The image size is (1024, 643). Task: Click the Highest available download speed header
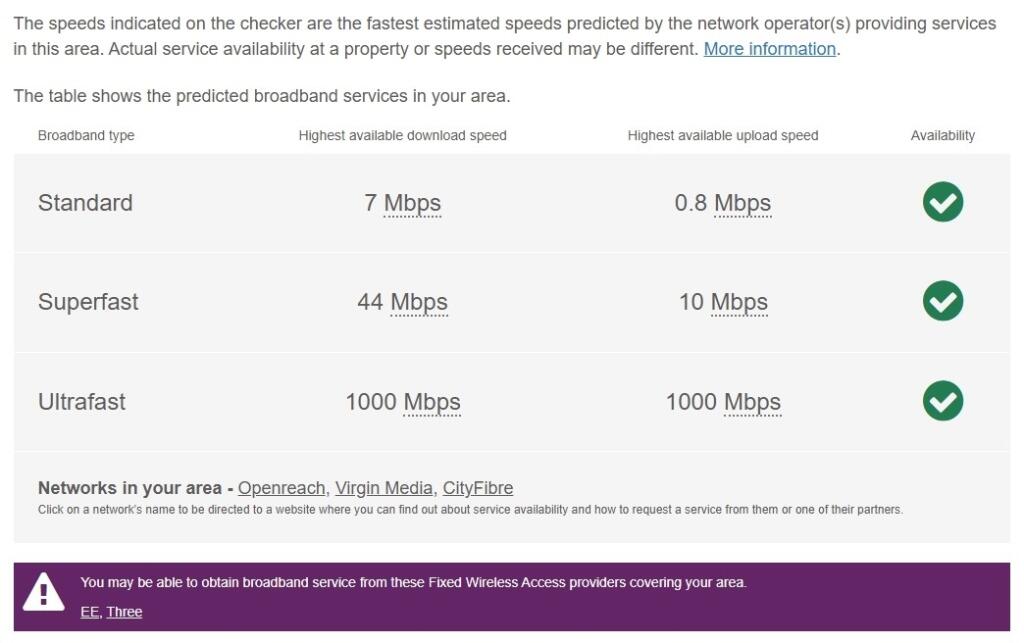[x=402, y=135]
